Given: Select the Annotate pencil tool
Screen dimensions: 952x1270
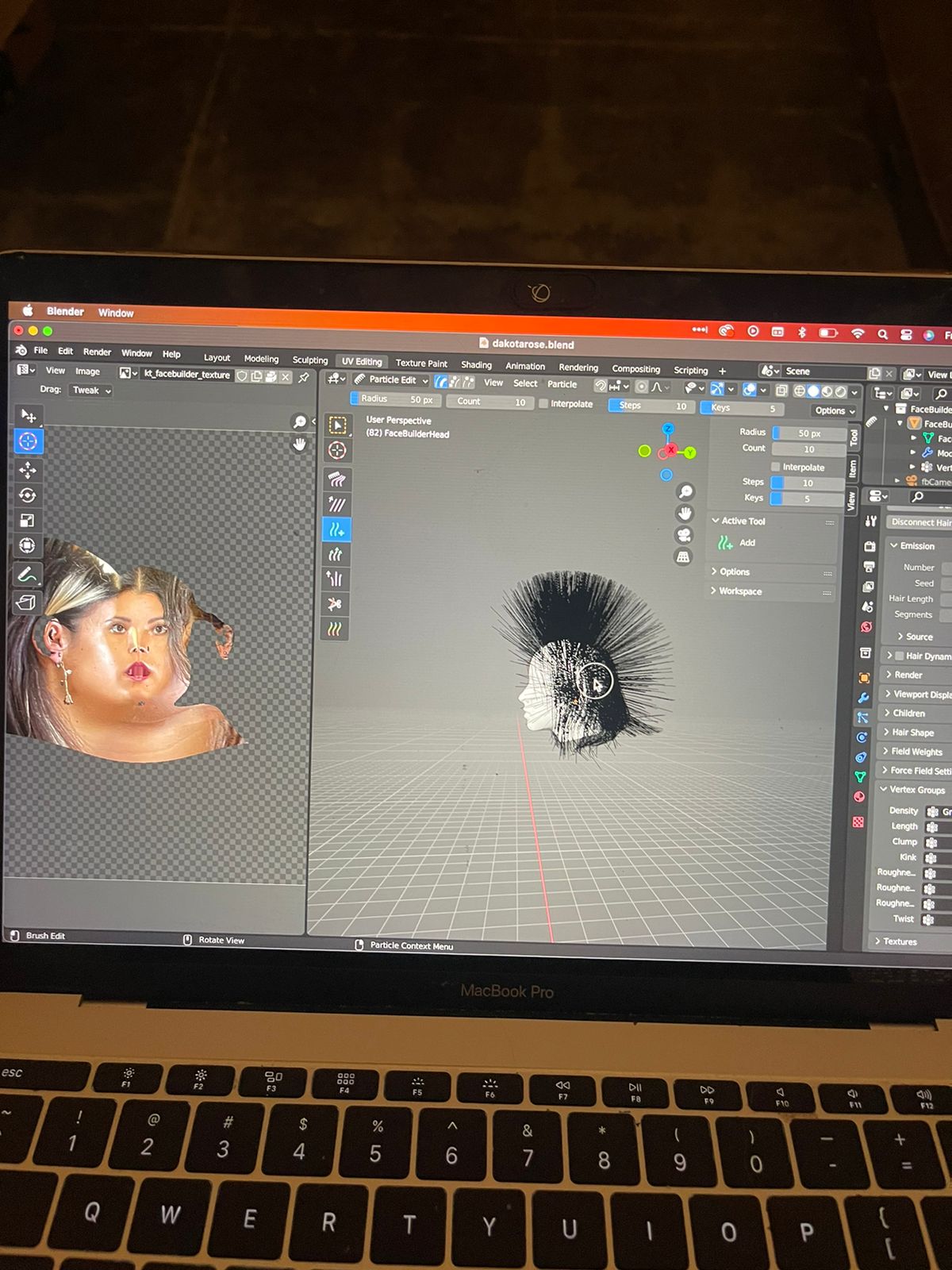Looking at the screenshot, I should pyautogui.click(x=27, y=575).
